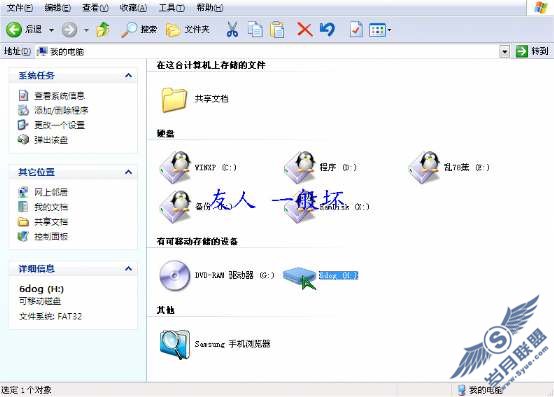Select the 程序 (D:) drive icon
This screenshot has height=397, width=554.
click(x=300, y=167)
